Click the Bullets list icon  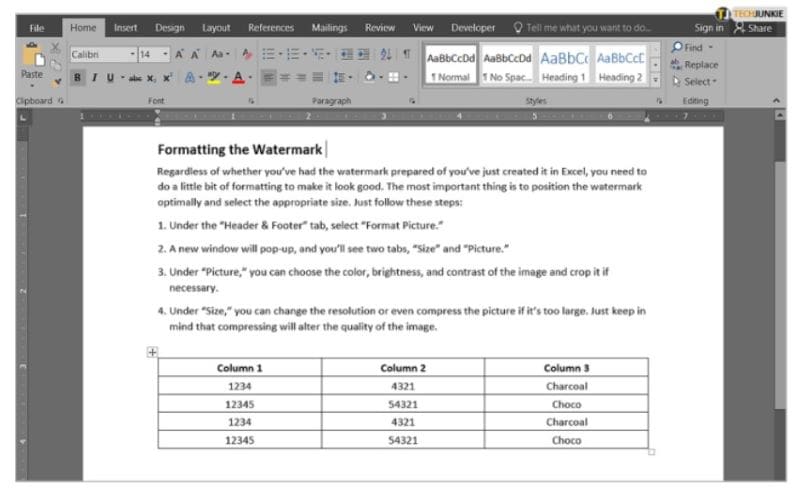268,54
